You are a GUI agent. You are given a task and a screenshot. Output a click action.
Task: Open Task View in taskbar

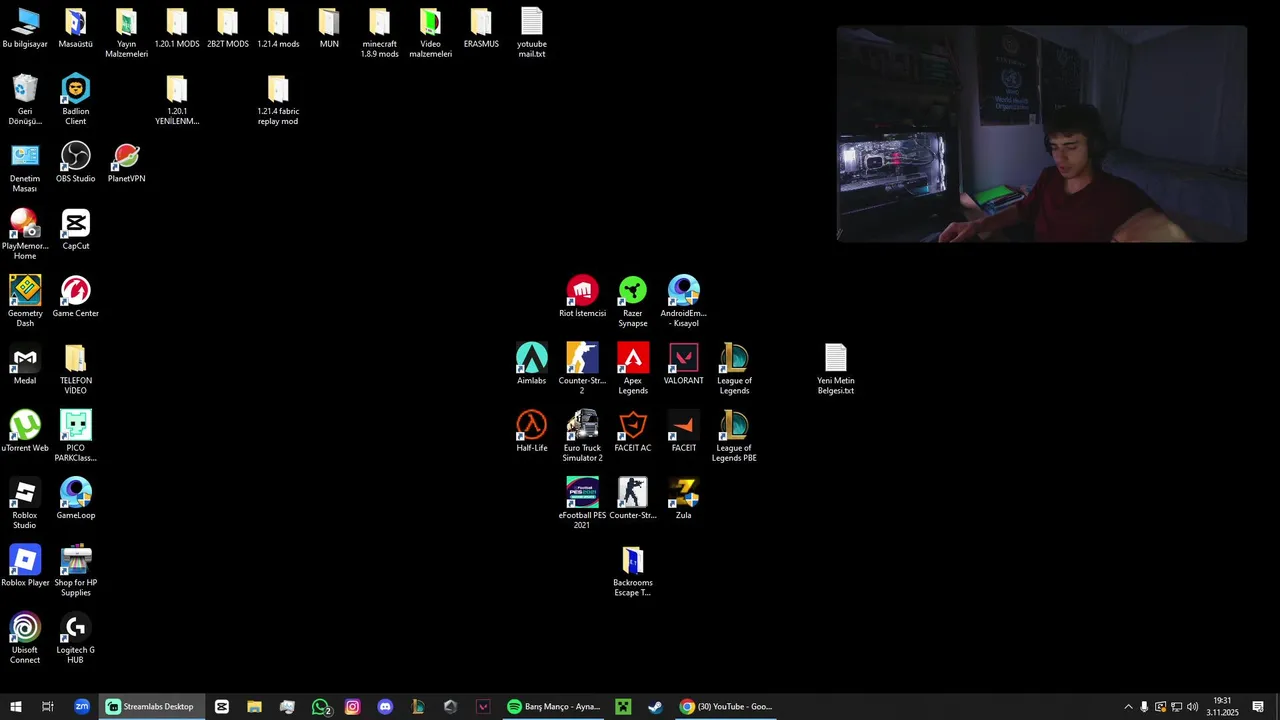coord(47,707)
